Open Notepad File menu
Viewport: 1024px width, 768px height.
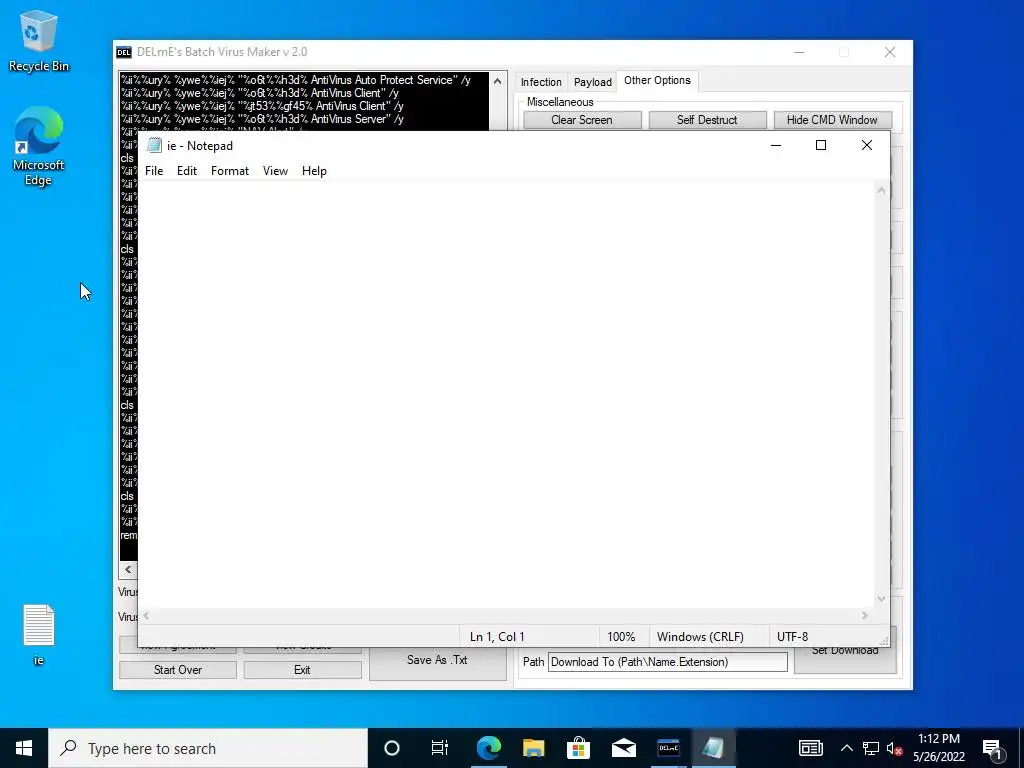(154, 171)
